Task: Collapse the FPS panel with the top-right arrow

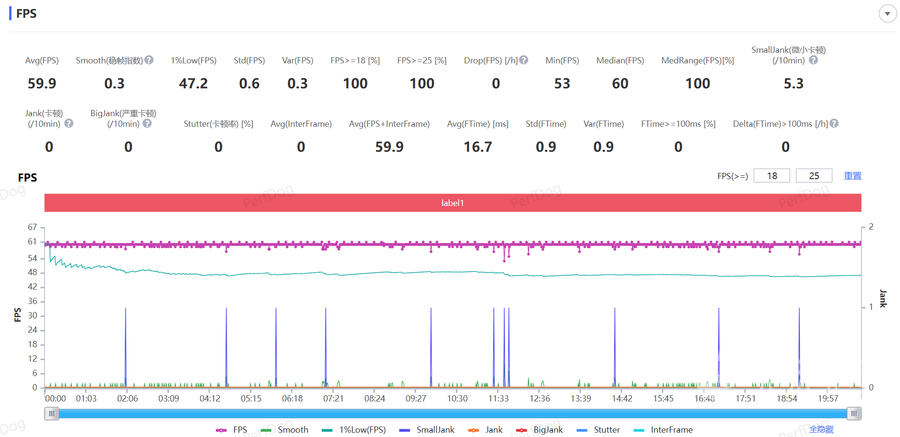Action: (x=886, y=13)
